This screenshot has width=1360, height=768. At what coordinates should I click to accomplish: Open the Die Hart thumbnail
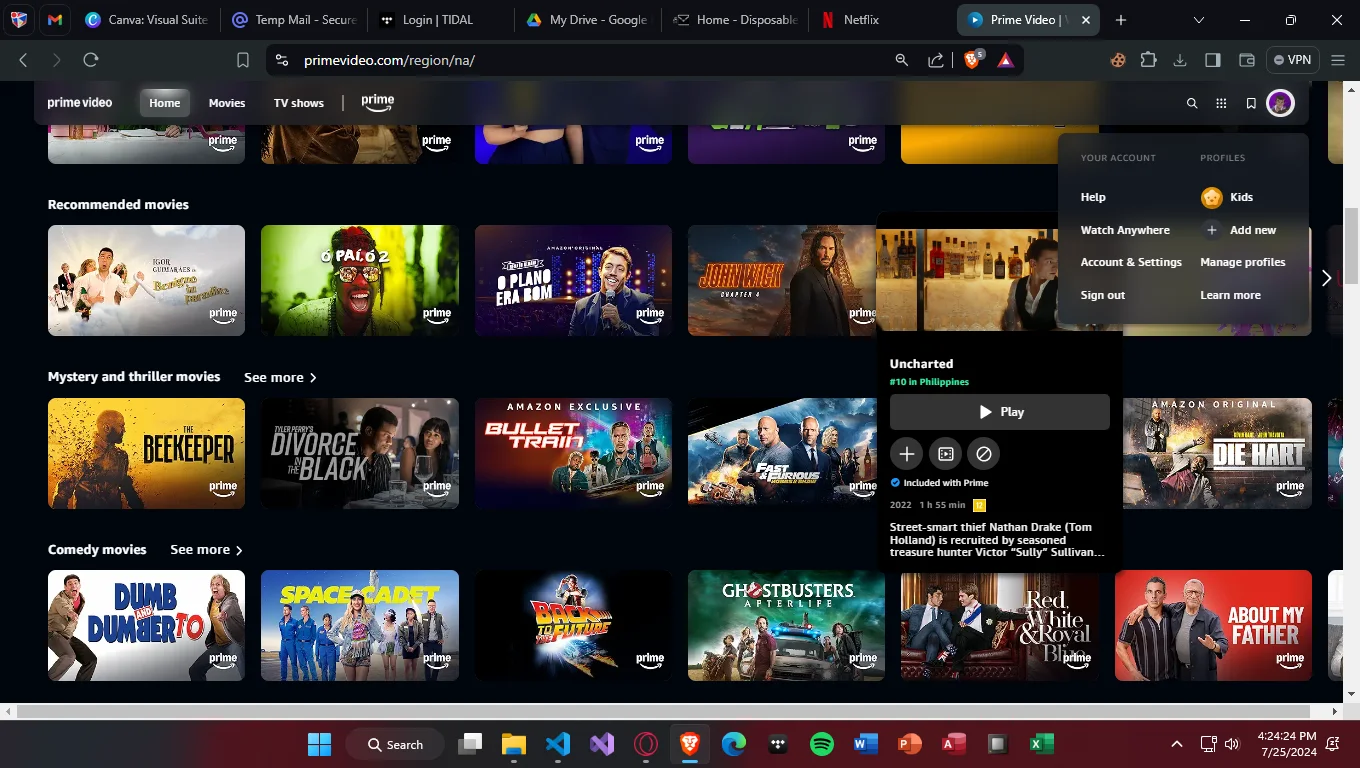[1217, 453]
